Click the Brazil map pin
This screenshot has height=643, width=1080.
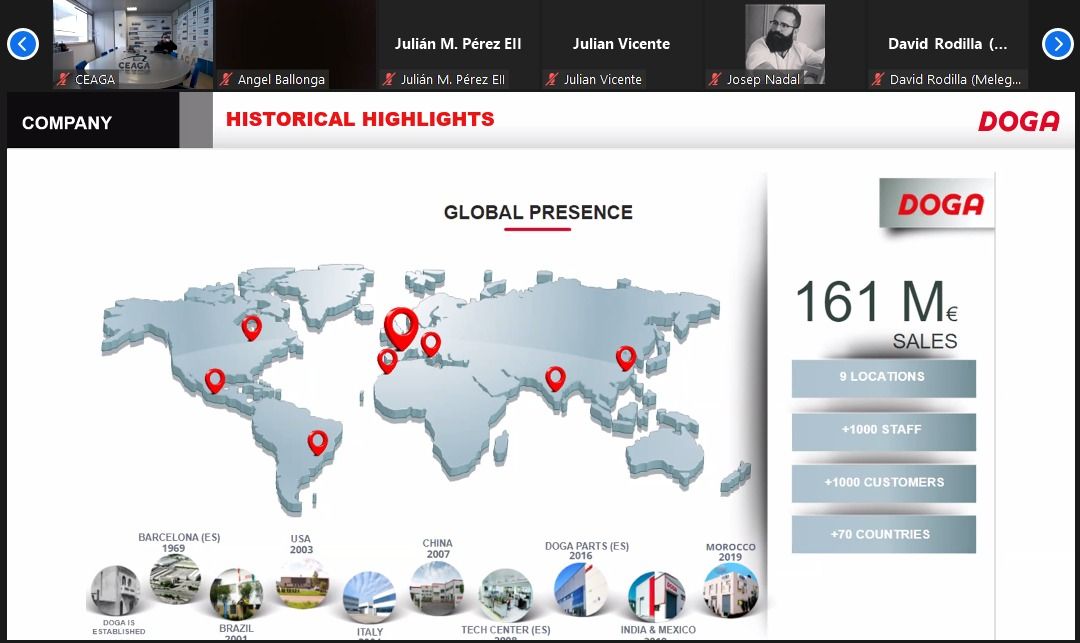coord(318,443)
